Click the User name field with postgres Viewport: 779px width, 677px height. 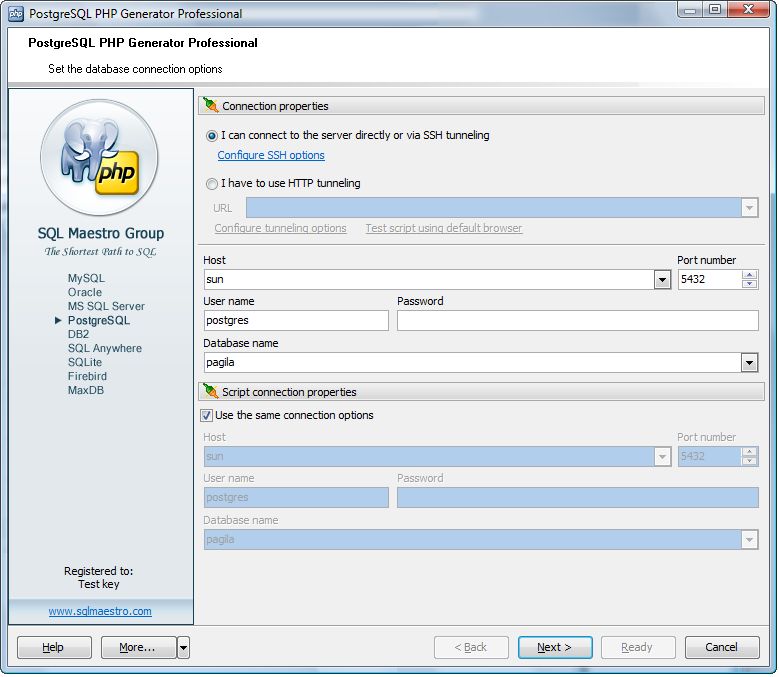(x=296, y=320)
